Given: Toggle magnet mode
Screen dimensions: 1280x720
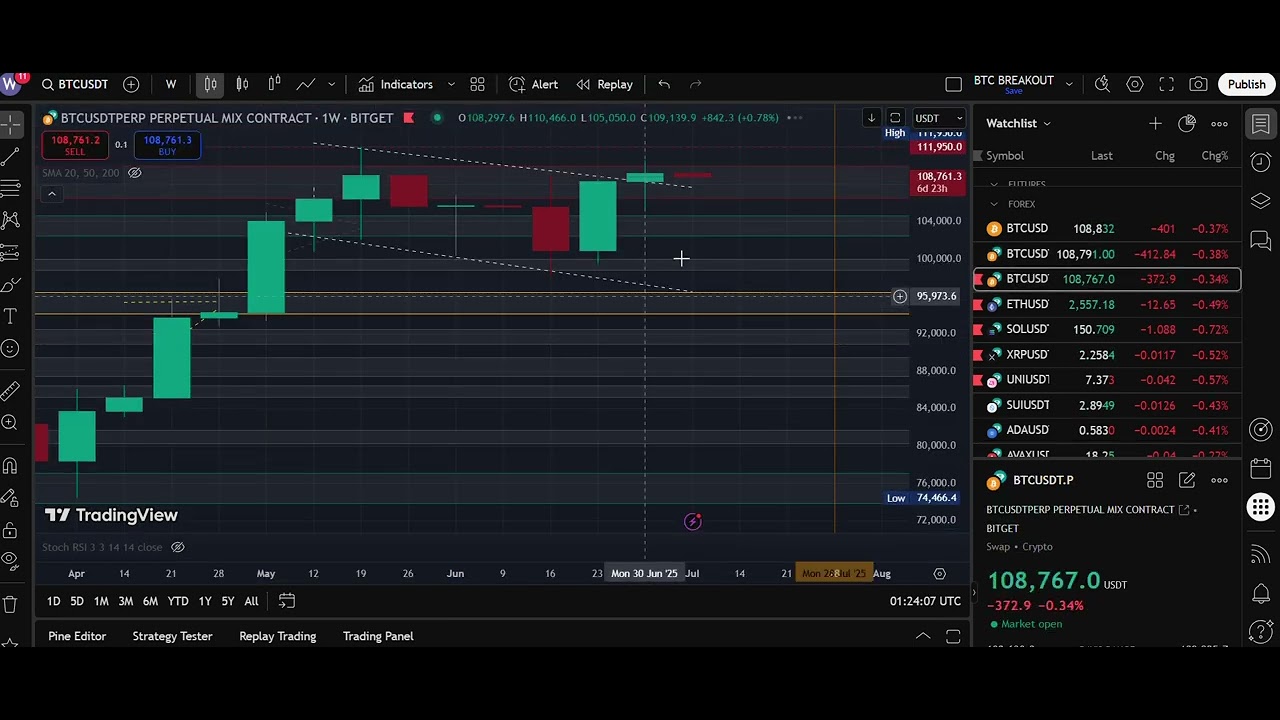Looking at the screenshot, I should [10, 466].
